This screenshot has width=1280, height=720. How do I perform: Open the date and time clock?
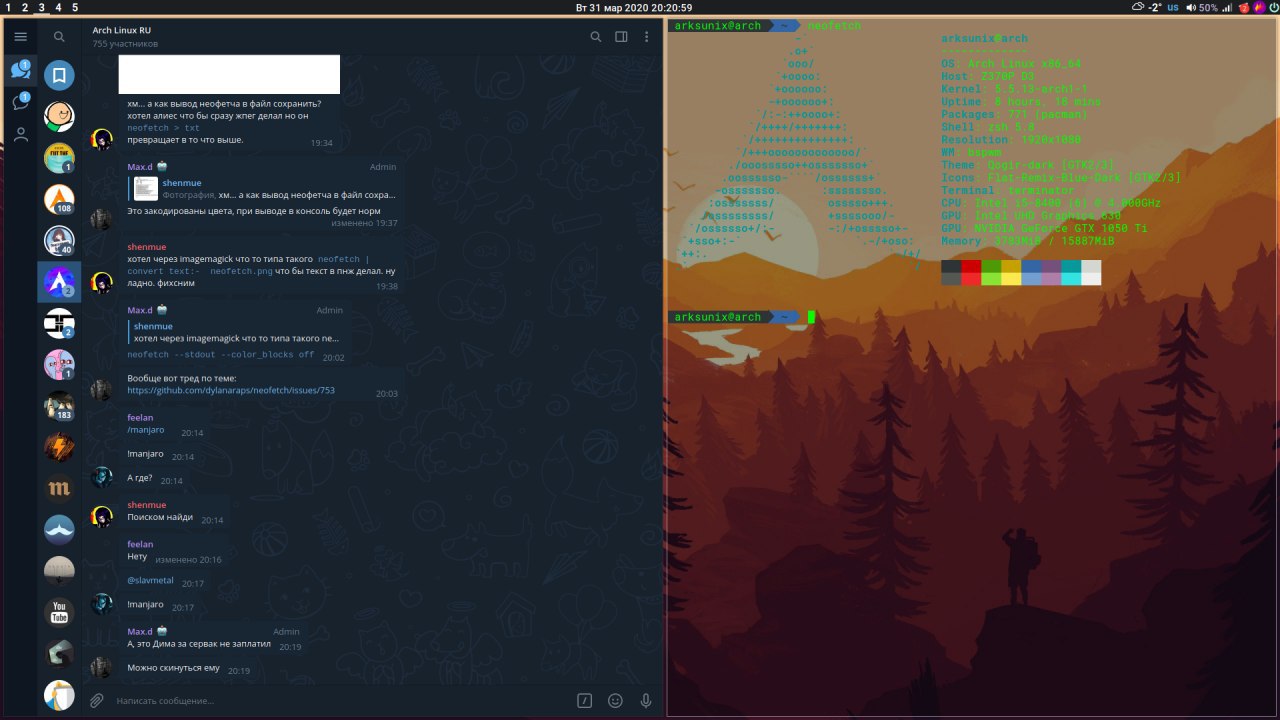click(x=634, y=7)
